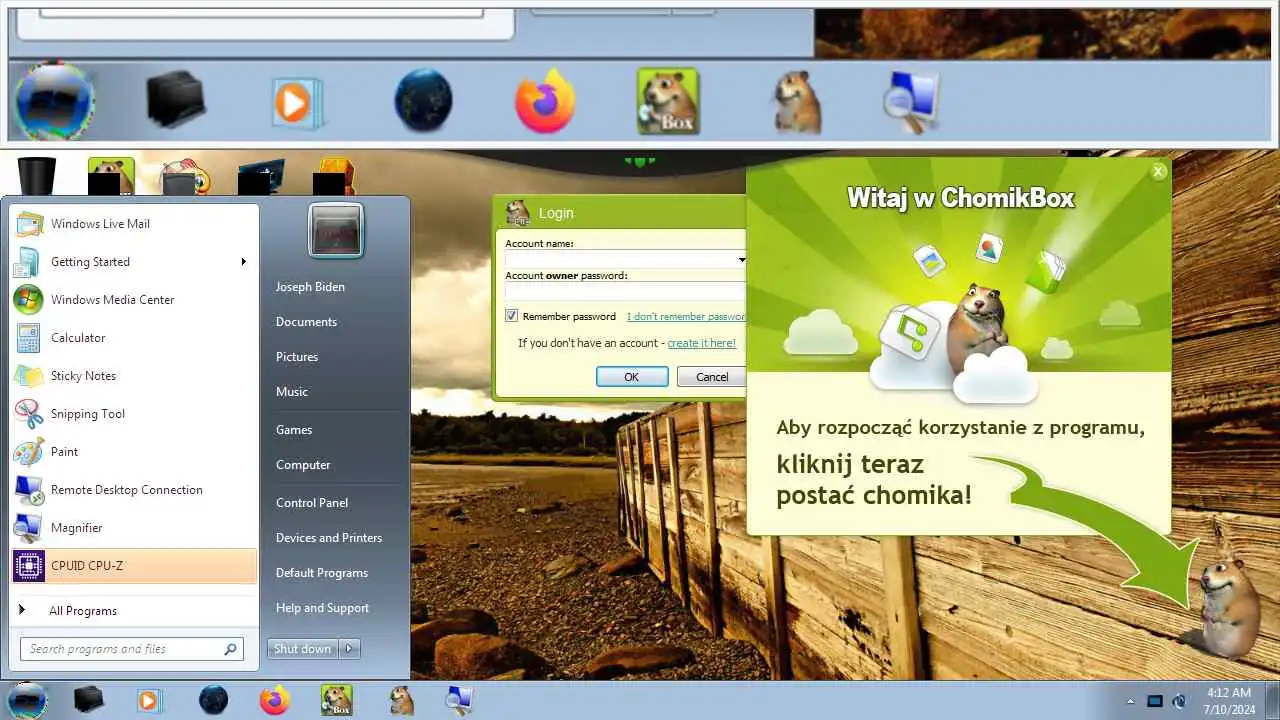1280x720 pixels.
Task: Open Default Programs from Start menu
Action: coord(322,573)
